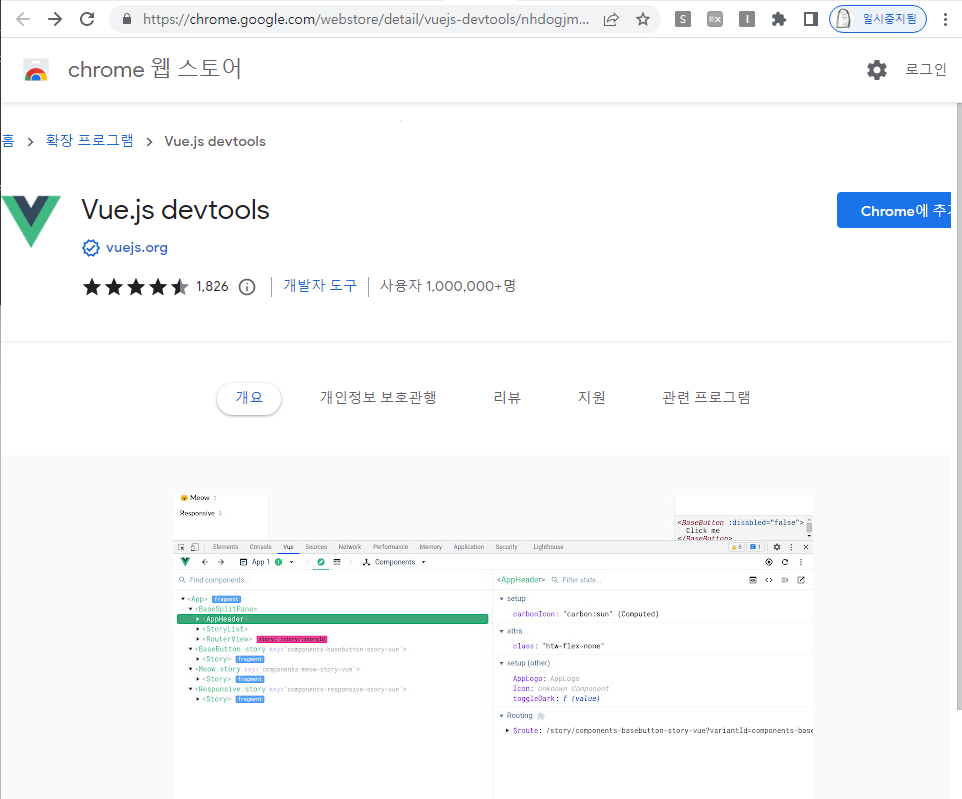Viewport: 962px width, 799px height.
Task: Click the rating info icon
Action: tap(247, 287)
